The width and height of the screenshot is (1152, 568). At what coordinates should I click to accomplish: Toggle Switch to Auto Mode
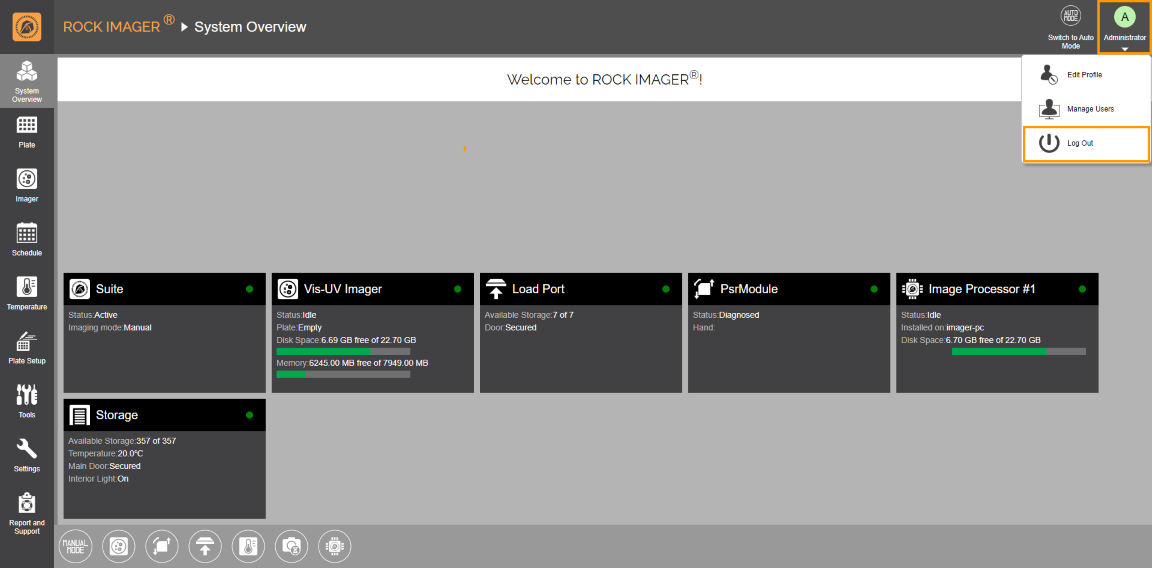pos(1070,26)
